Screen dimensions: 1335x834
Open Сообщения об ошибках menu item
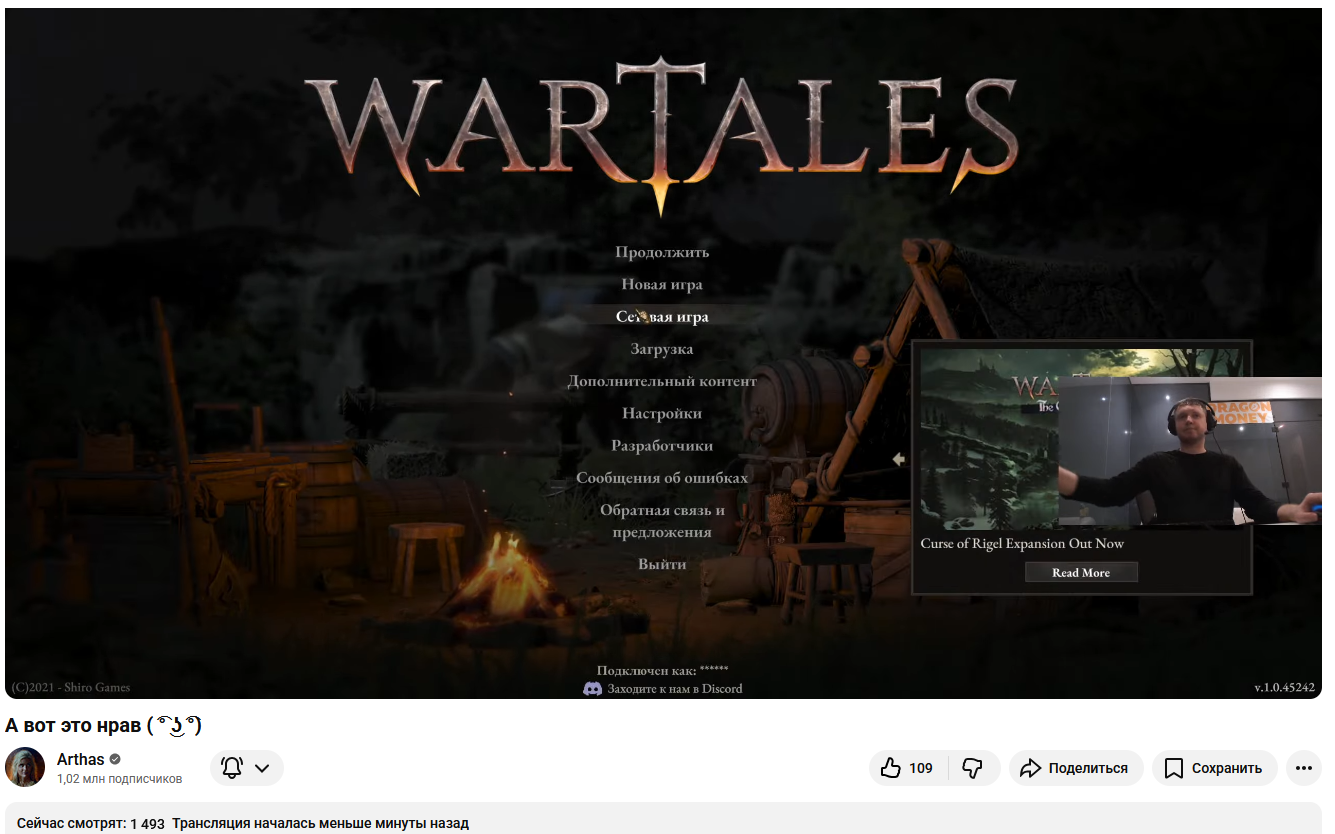662,478
